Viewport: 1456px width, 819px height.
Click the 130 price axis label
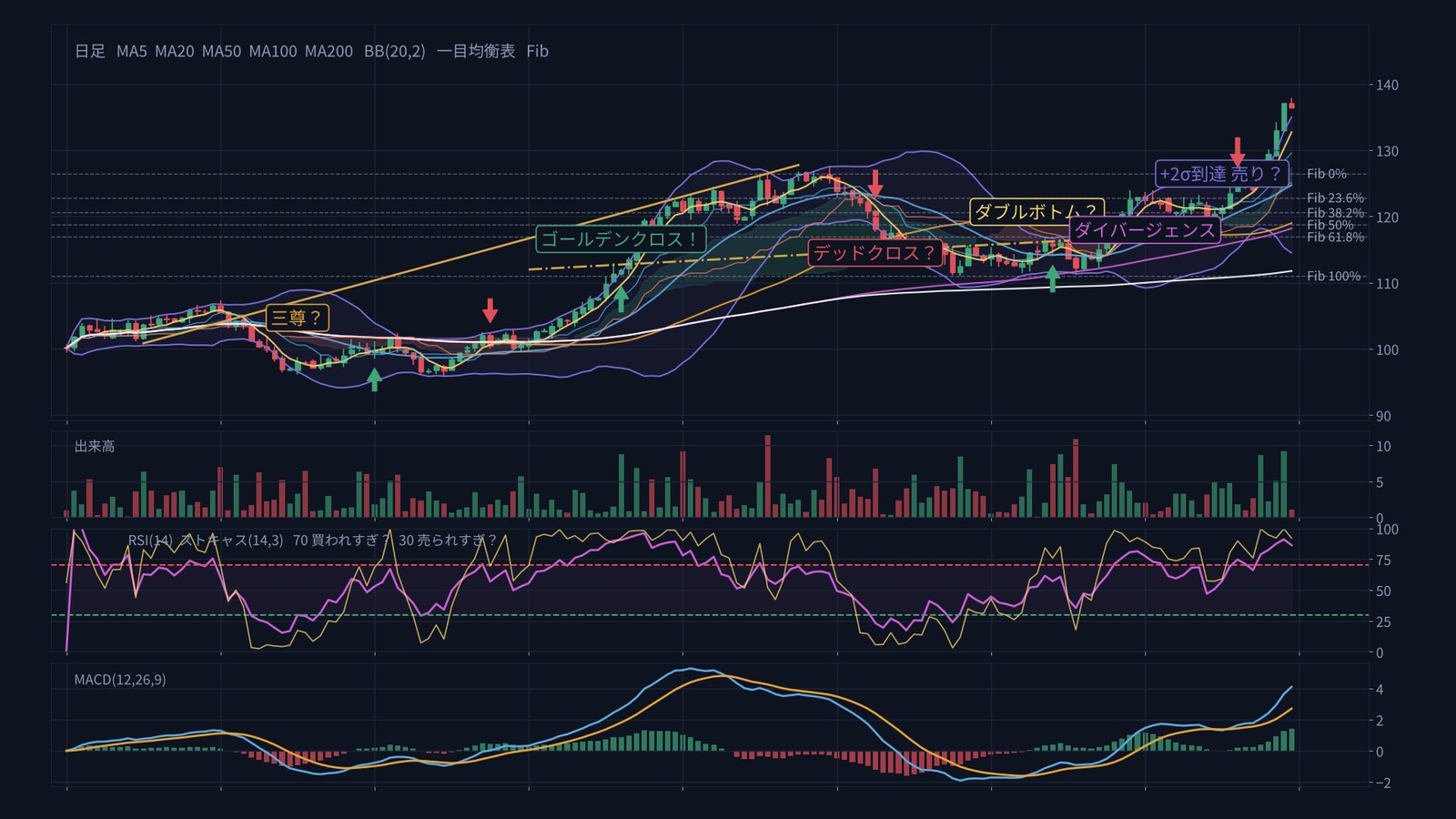(x=1388, y=151)
